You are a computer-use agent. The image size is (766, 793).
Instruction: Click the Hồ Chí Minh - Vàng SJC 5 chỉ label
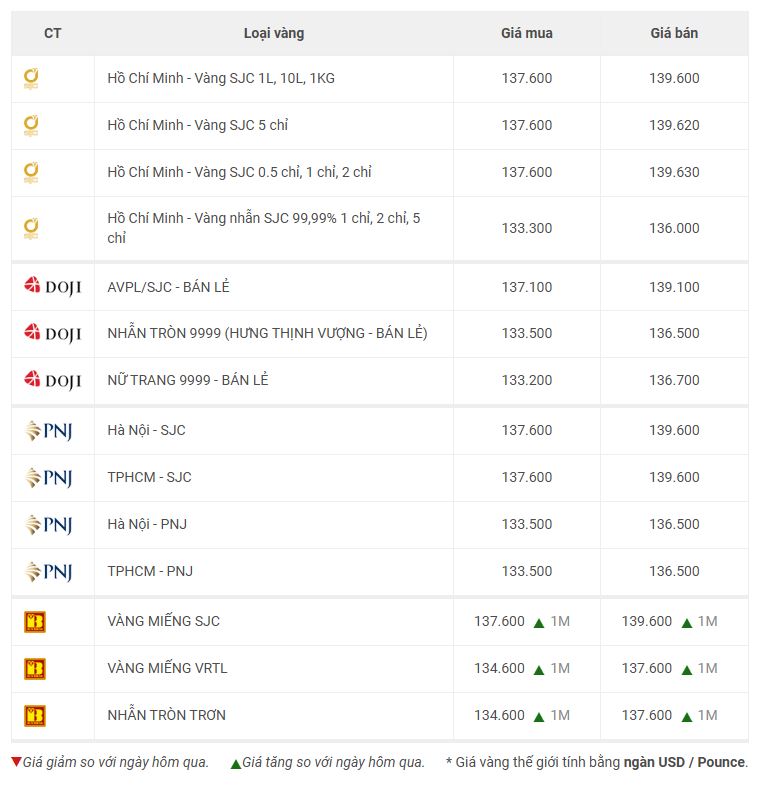198,125
